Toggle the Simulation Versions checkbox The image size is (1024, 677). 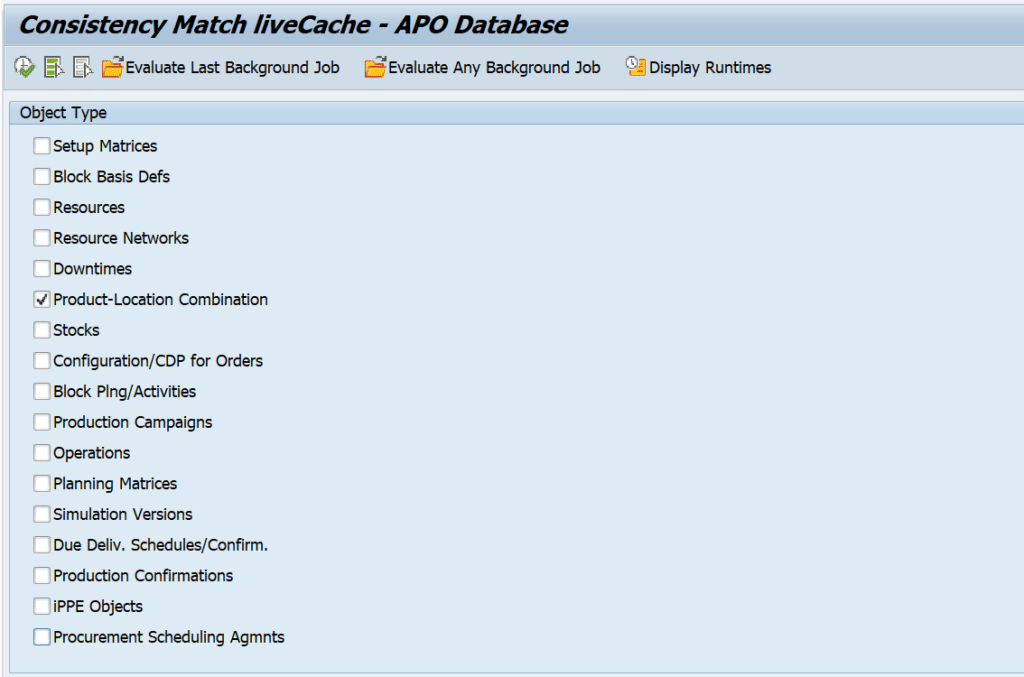42,514
